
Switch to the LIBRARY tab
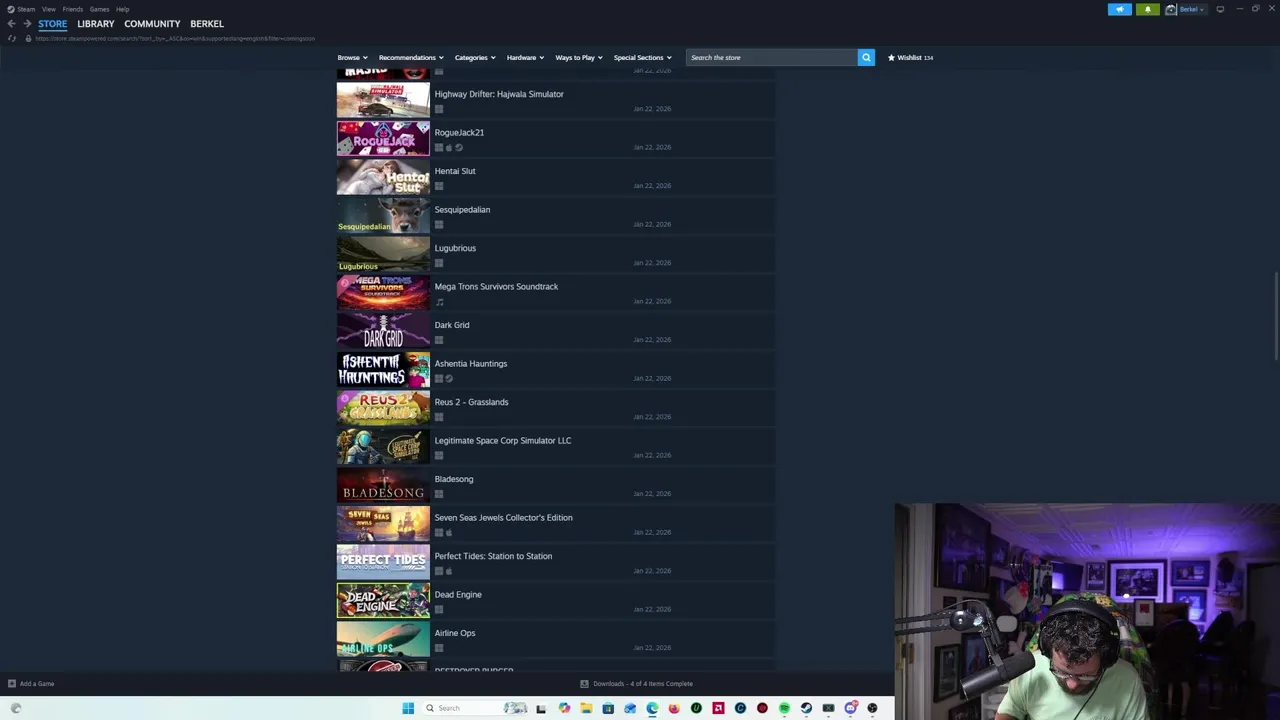coord(96,23)
